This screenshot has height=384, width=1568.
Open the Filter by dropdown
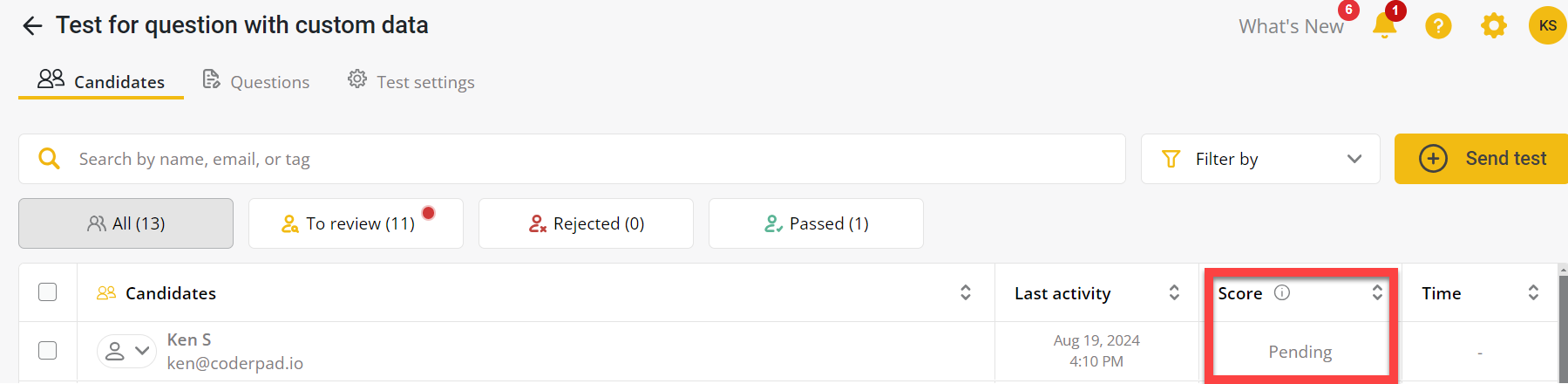tap(1259, 159)
